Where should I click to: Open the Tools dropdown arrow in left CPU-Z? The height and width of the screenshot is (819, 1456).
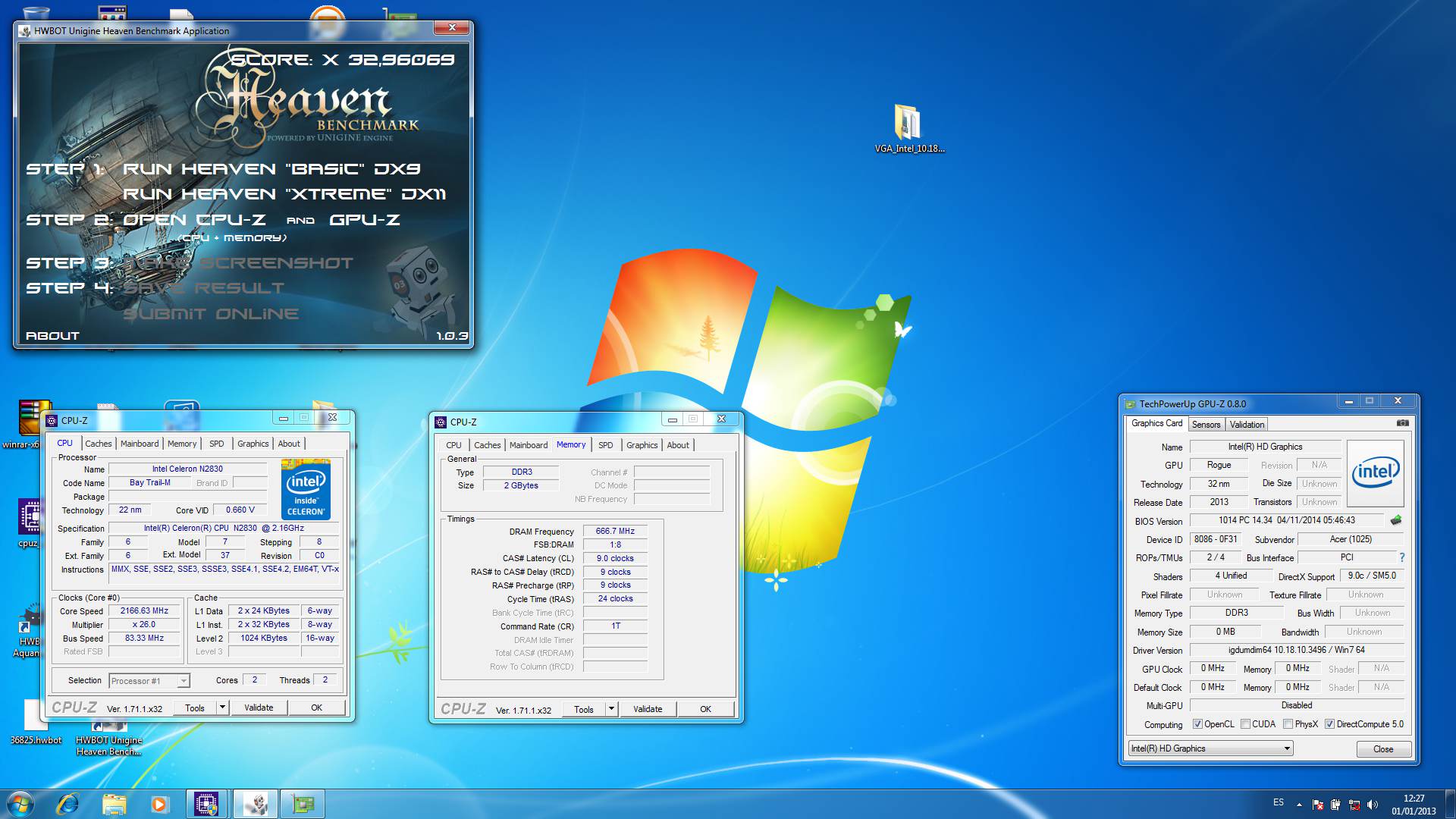222,708
